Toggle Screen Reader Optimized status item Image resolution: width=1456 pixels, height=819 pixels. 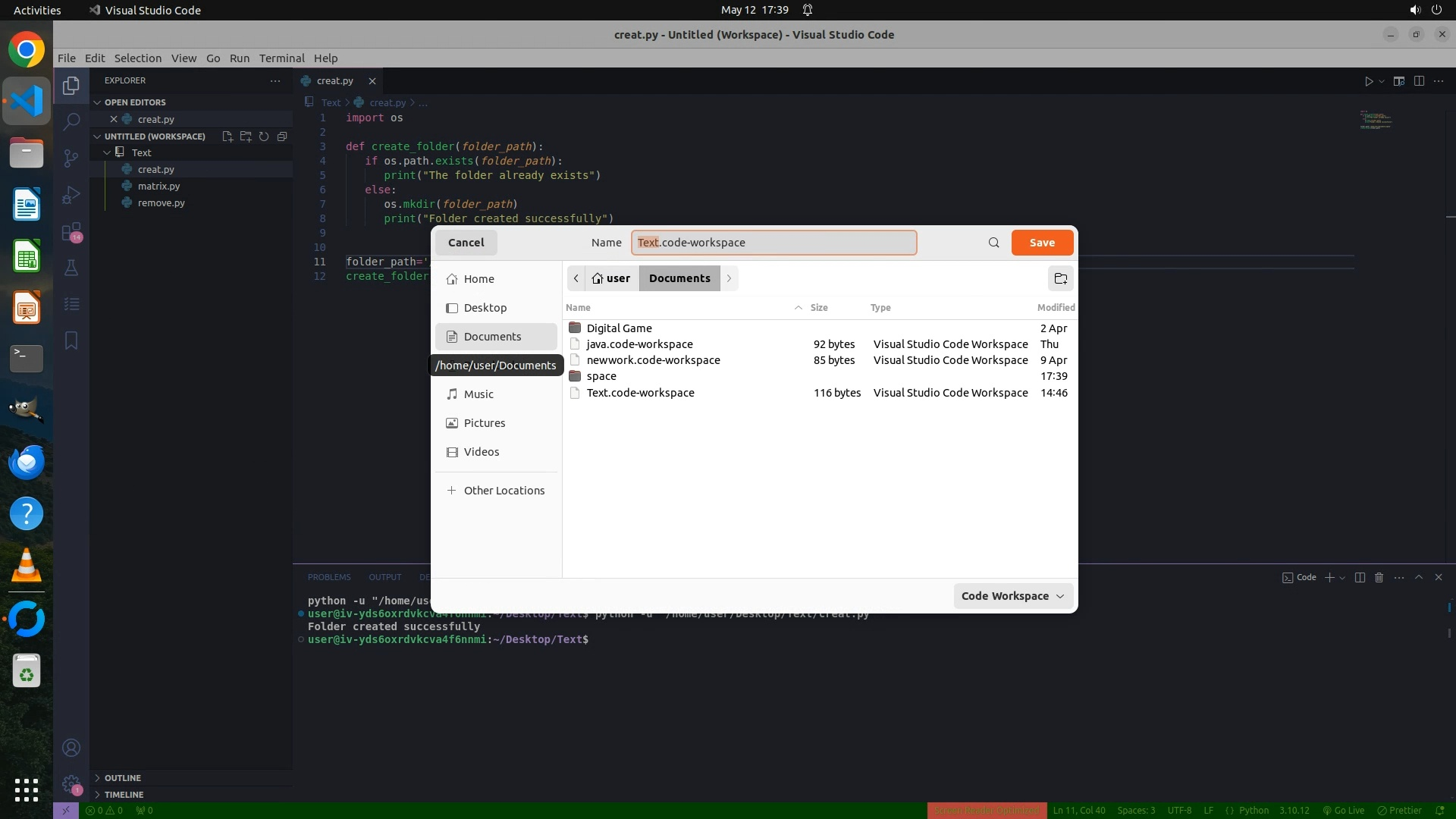point(987,810)
